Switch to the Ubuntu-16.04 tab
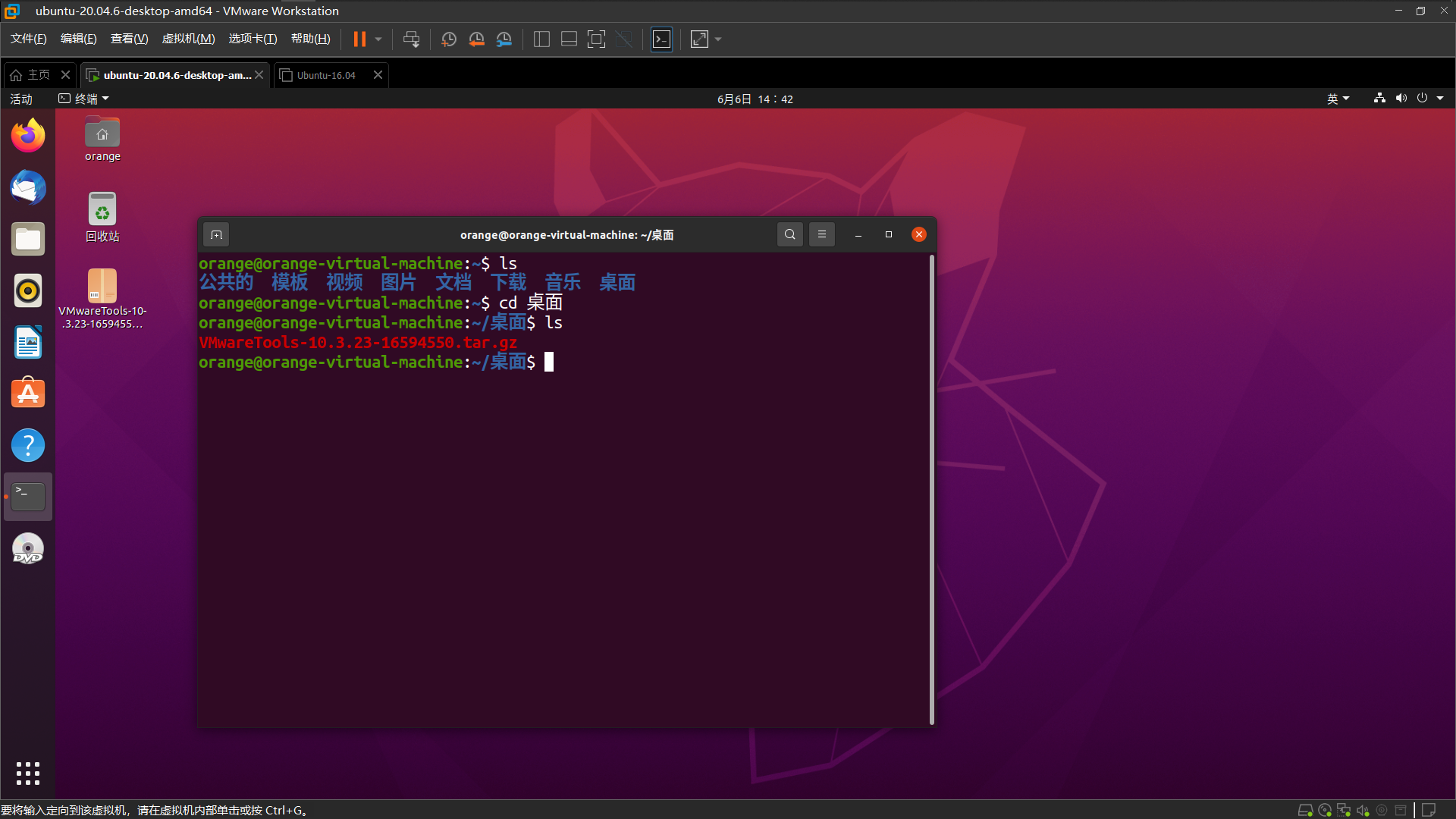This screenshot has height=819, width=1456. click(x=326, y=75)
